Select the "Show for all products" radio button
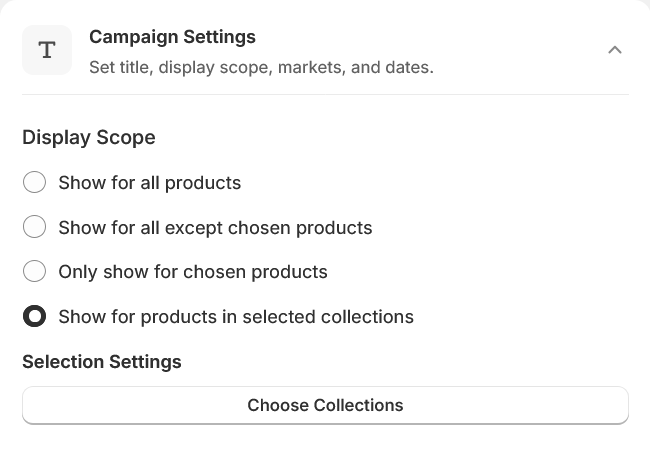 (x=34, y=183)
